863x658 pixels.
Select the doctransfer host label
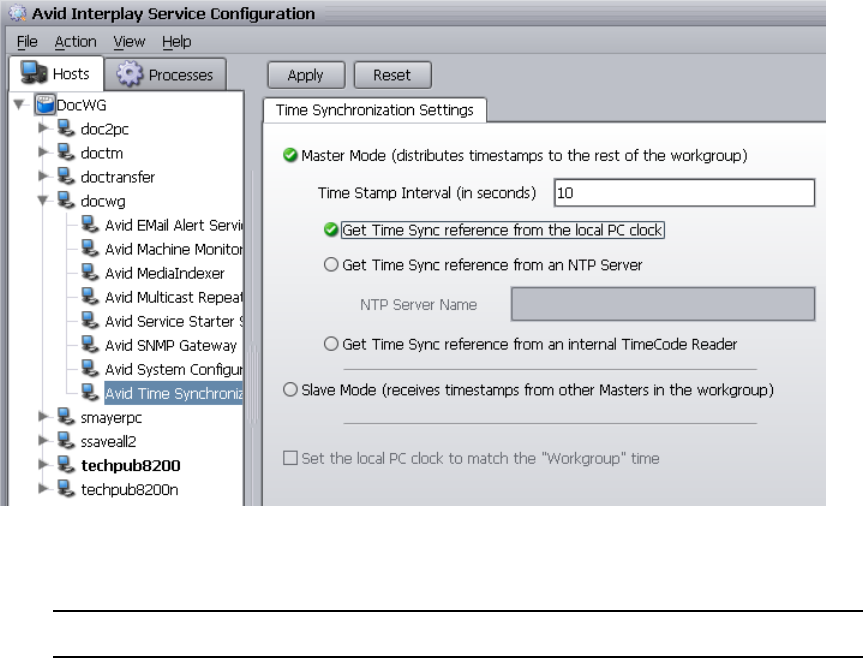coord(118,177)
